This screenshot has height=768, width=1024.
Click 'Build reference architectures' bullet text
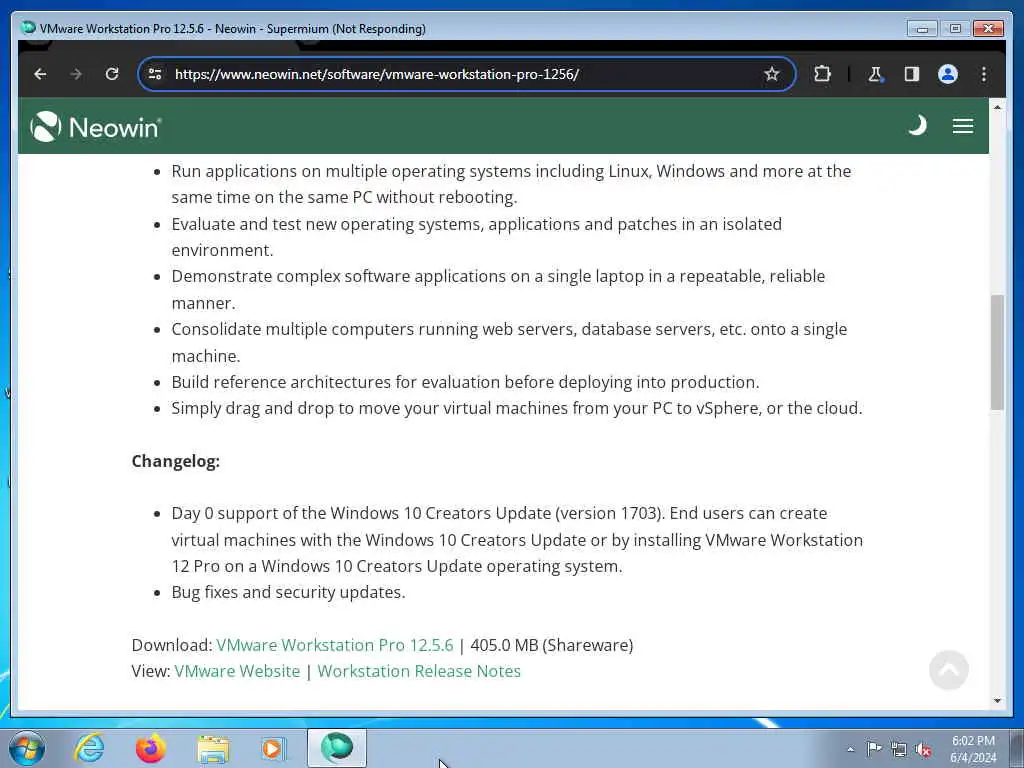pos(465,382)
